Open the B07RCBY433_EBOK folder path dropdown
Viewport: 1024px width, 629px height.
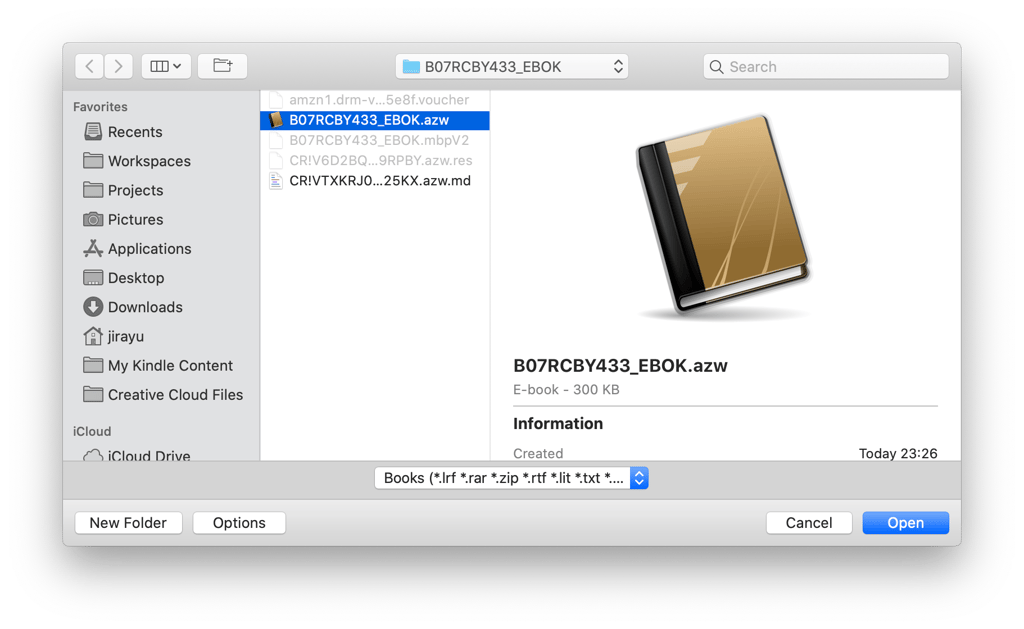click(x=512, y=67)
